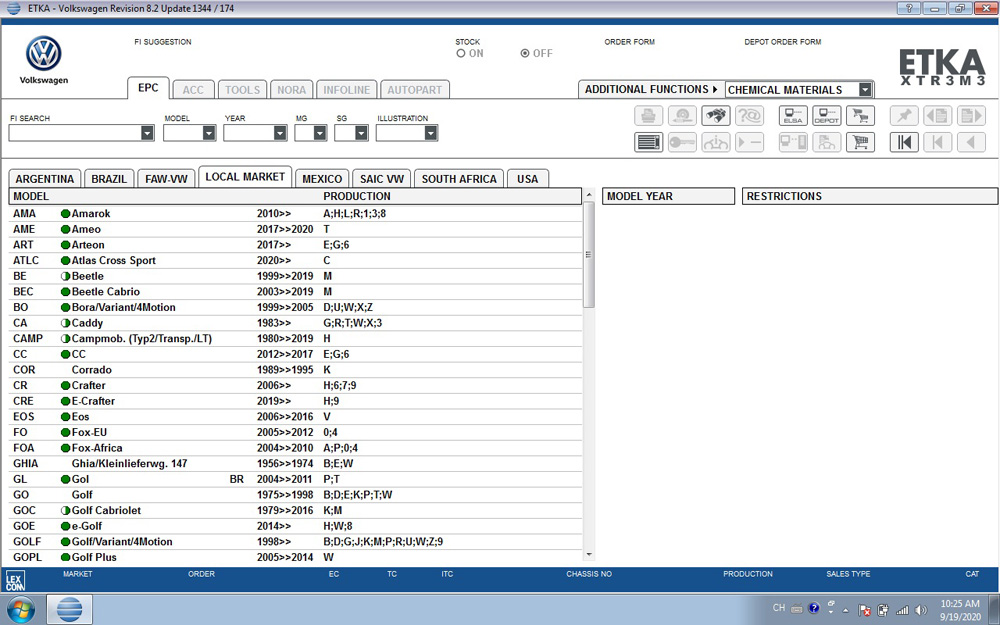Image resolution: width=1000 pixels, height=625 pixels.
Task: Click the RESTRICTIONS column header
Action: 870,196
